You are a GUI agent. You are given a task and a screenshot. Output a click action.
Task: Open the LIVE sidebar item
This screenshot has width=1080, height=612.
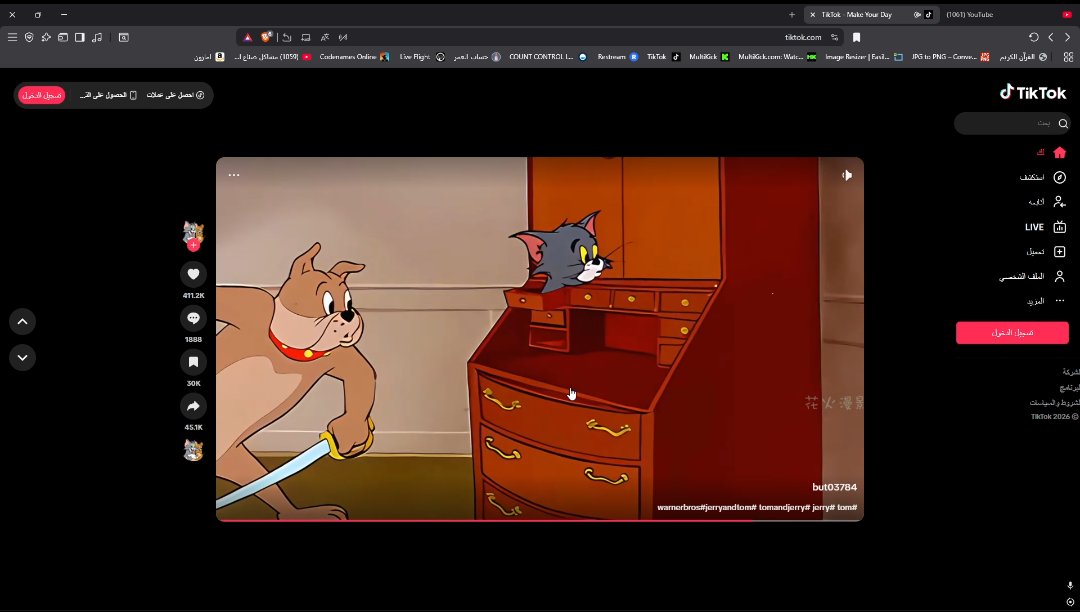(1045, 226)
